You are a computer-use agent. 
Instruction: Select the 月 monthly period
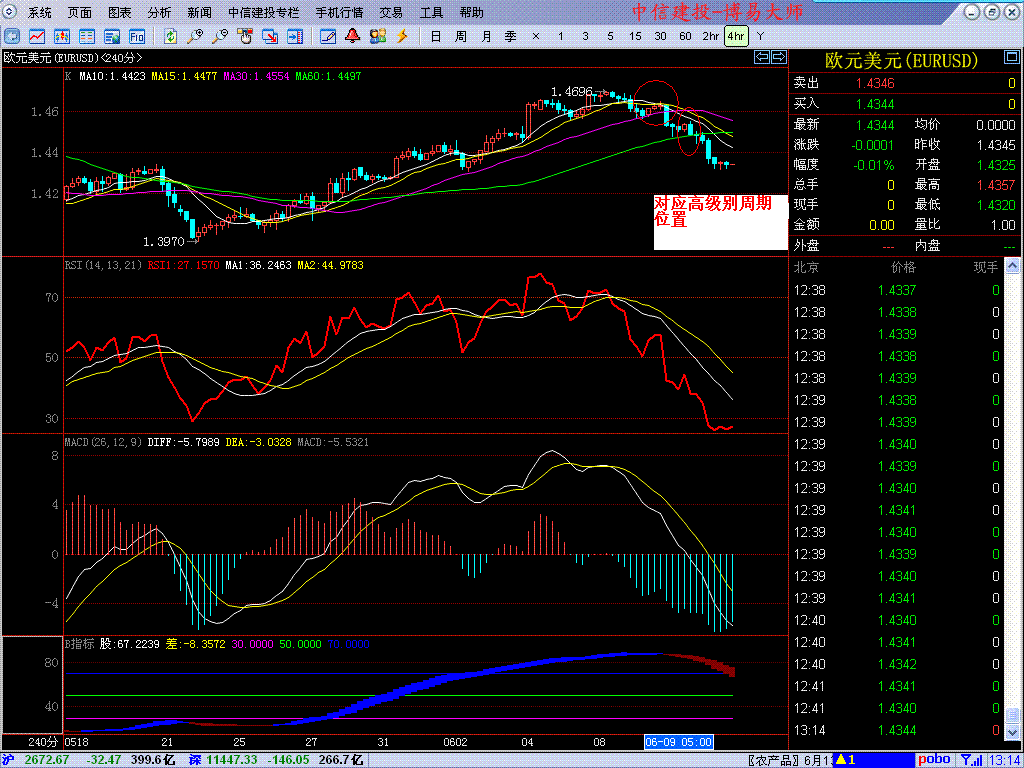click(x=486, y=36)
